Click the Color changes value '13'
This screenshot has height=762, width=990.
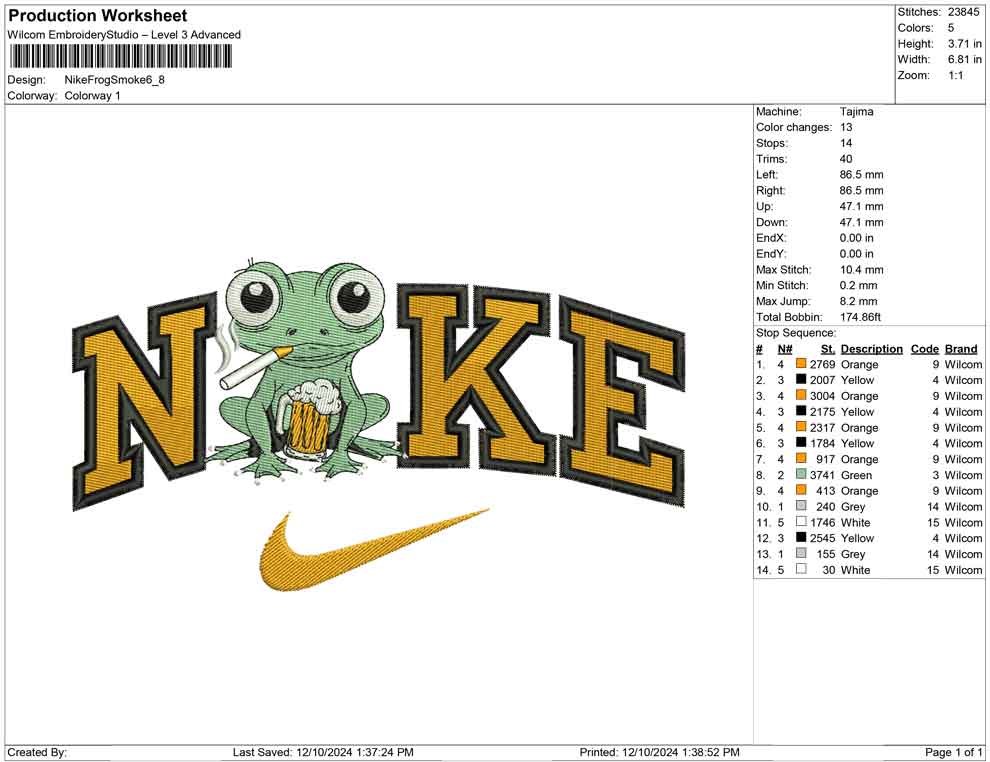pyautogui.click(x=846, y=127)
